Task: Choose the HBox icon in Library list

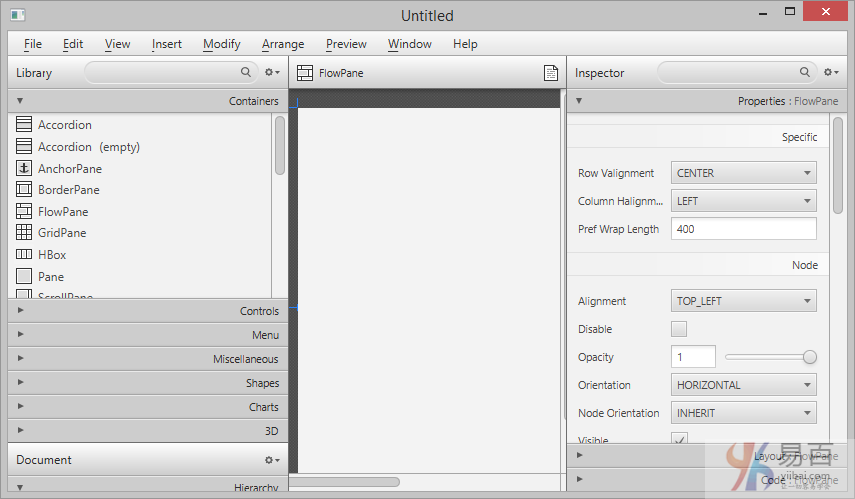Action: point(24,255)
